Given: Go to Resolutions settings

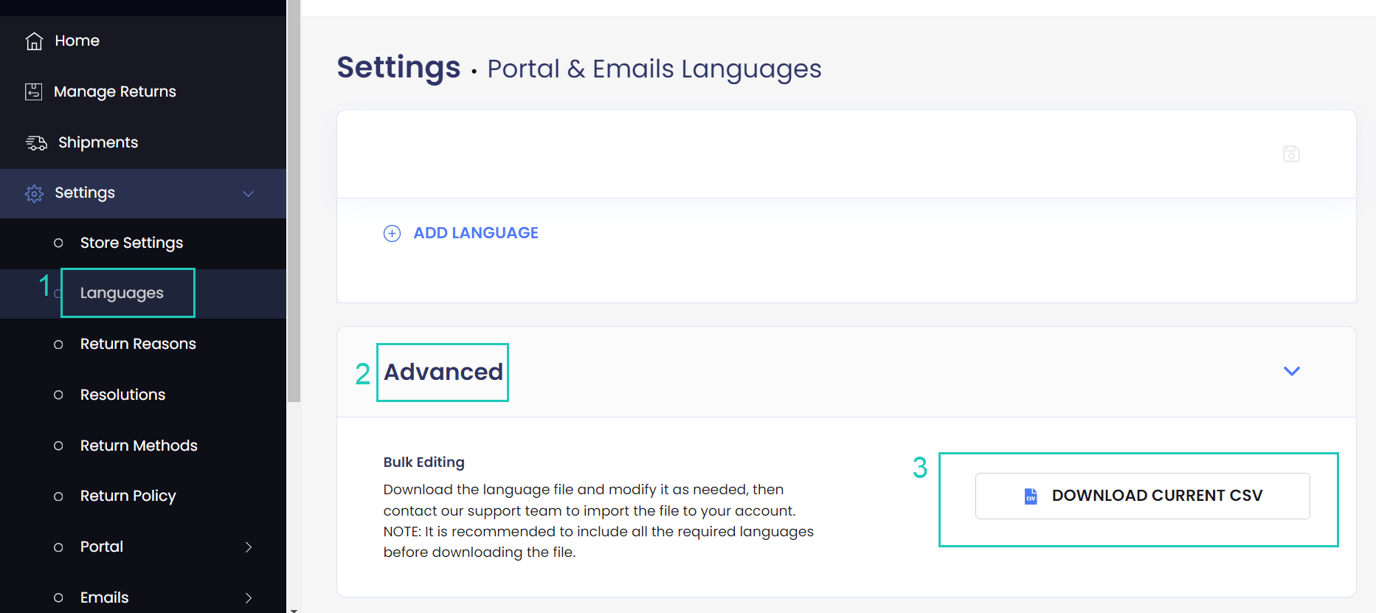Looking at the screenshot, I should tap(123, 395).
